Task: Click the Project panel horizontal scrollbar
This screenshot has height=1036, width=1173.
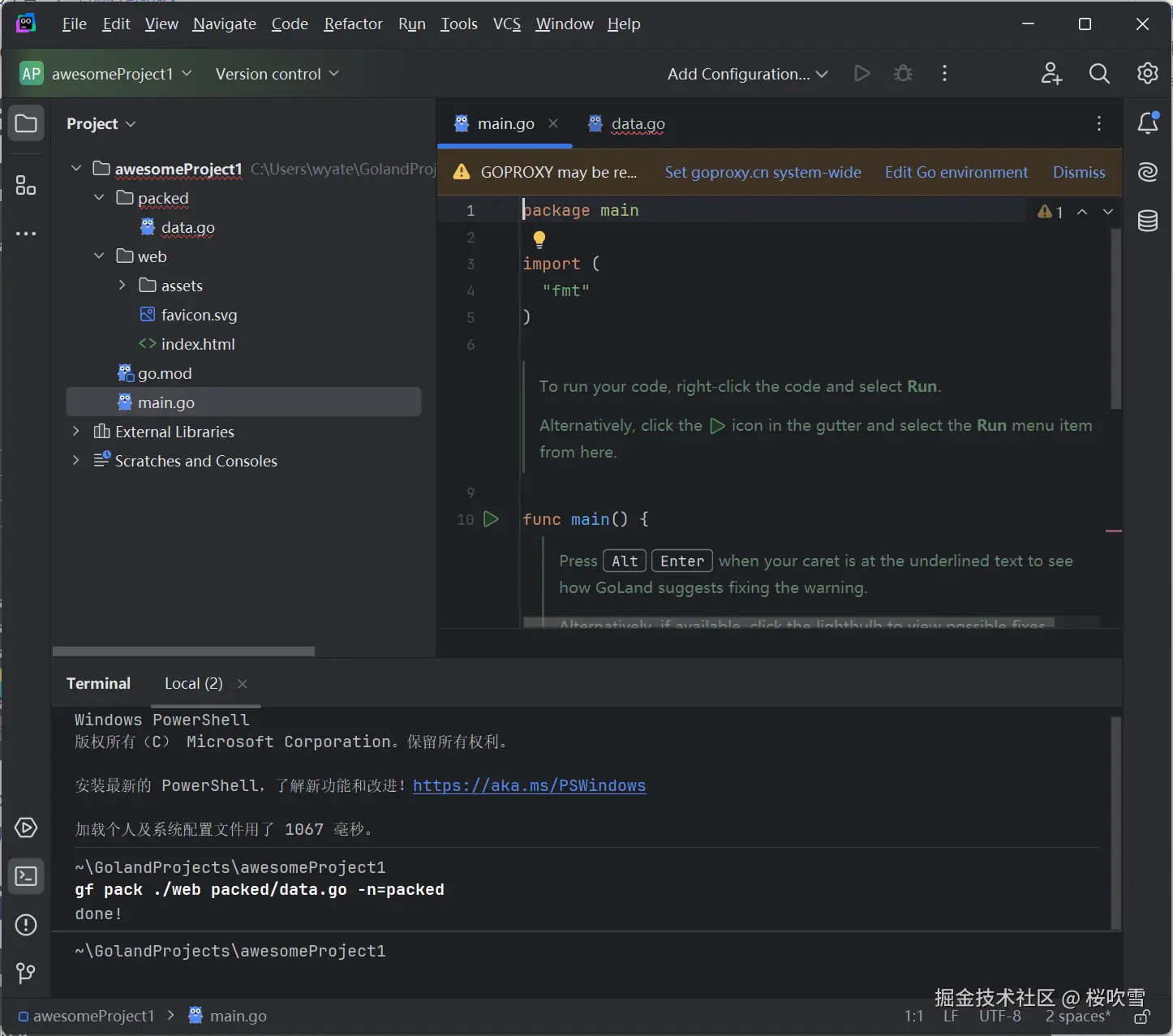Action: [x=183, y=651]
